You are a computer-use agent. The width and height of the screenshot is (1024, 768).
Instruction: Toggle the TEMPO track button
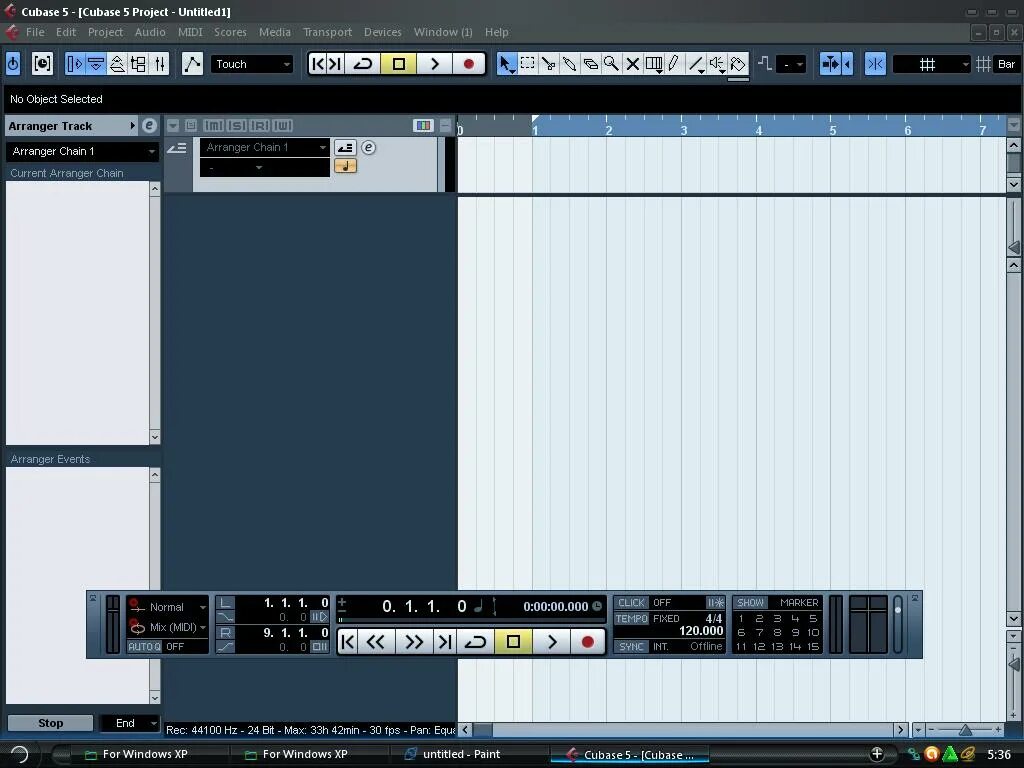tap(632, 618)
